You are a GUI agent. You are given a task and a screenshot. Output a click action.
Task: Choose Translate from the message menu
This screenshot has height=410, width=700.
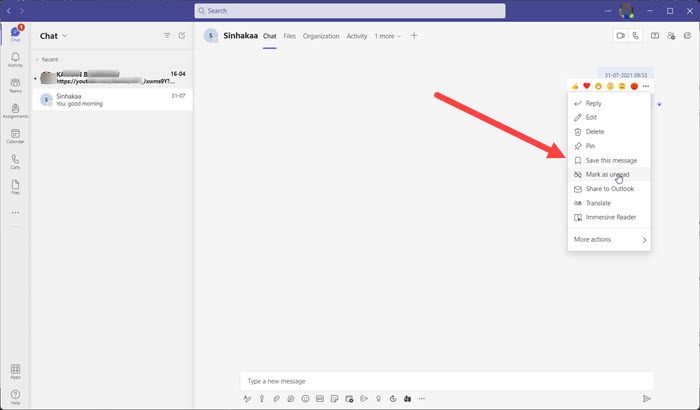click(x=609, y=203)
